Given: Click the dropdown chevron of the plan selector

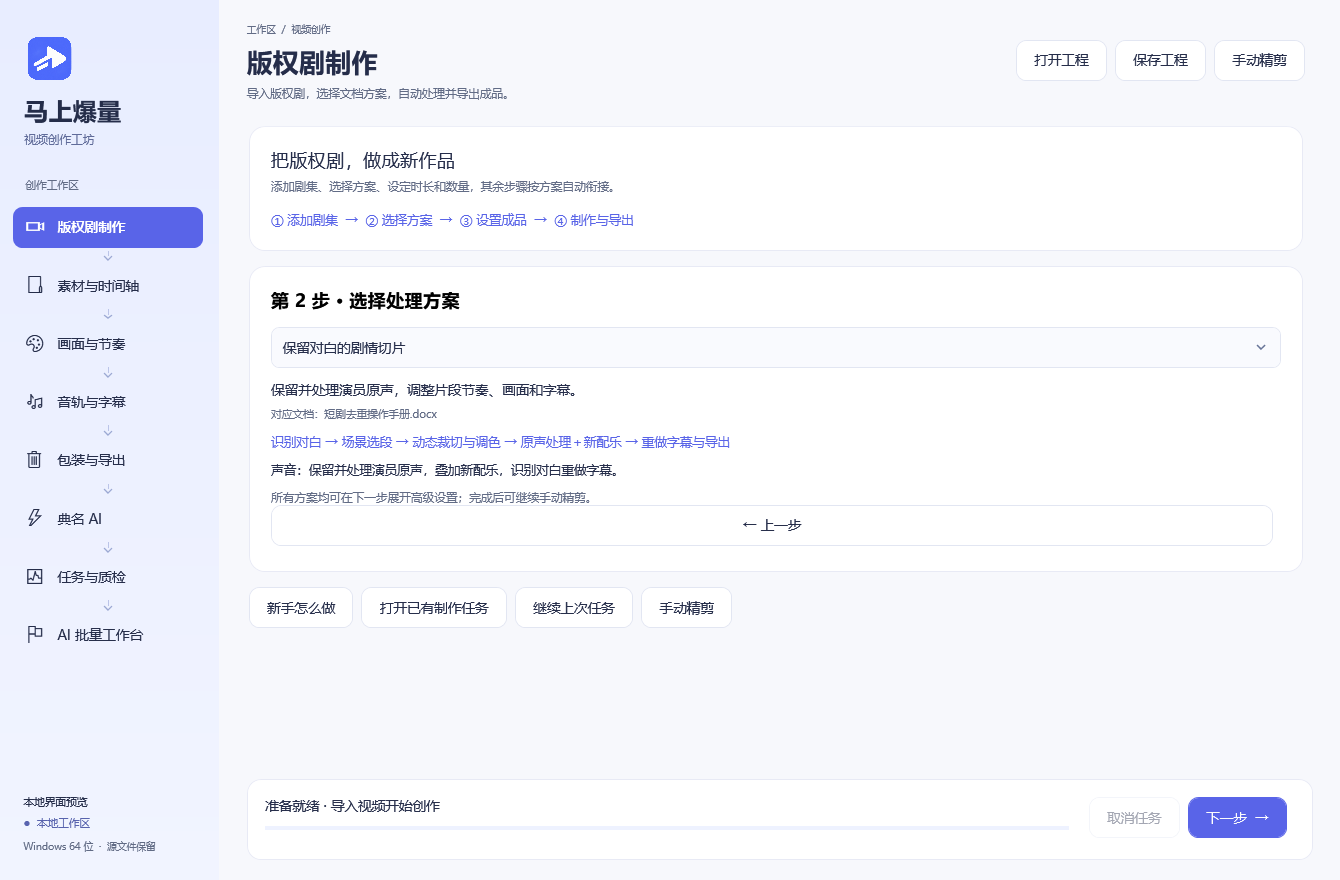Looking at the screenshot, I should (1261, 347).
